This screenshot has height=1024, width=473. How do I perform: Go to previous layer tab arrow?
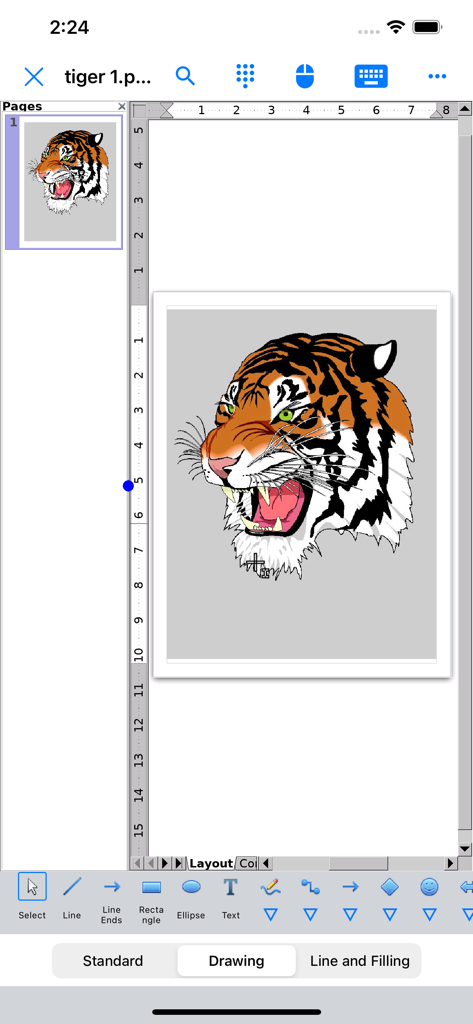[151, 863]
